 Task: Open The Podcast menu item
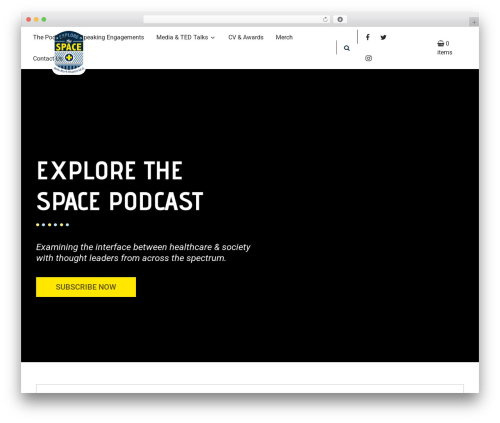point(43,37)
